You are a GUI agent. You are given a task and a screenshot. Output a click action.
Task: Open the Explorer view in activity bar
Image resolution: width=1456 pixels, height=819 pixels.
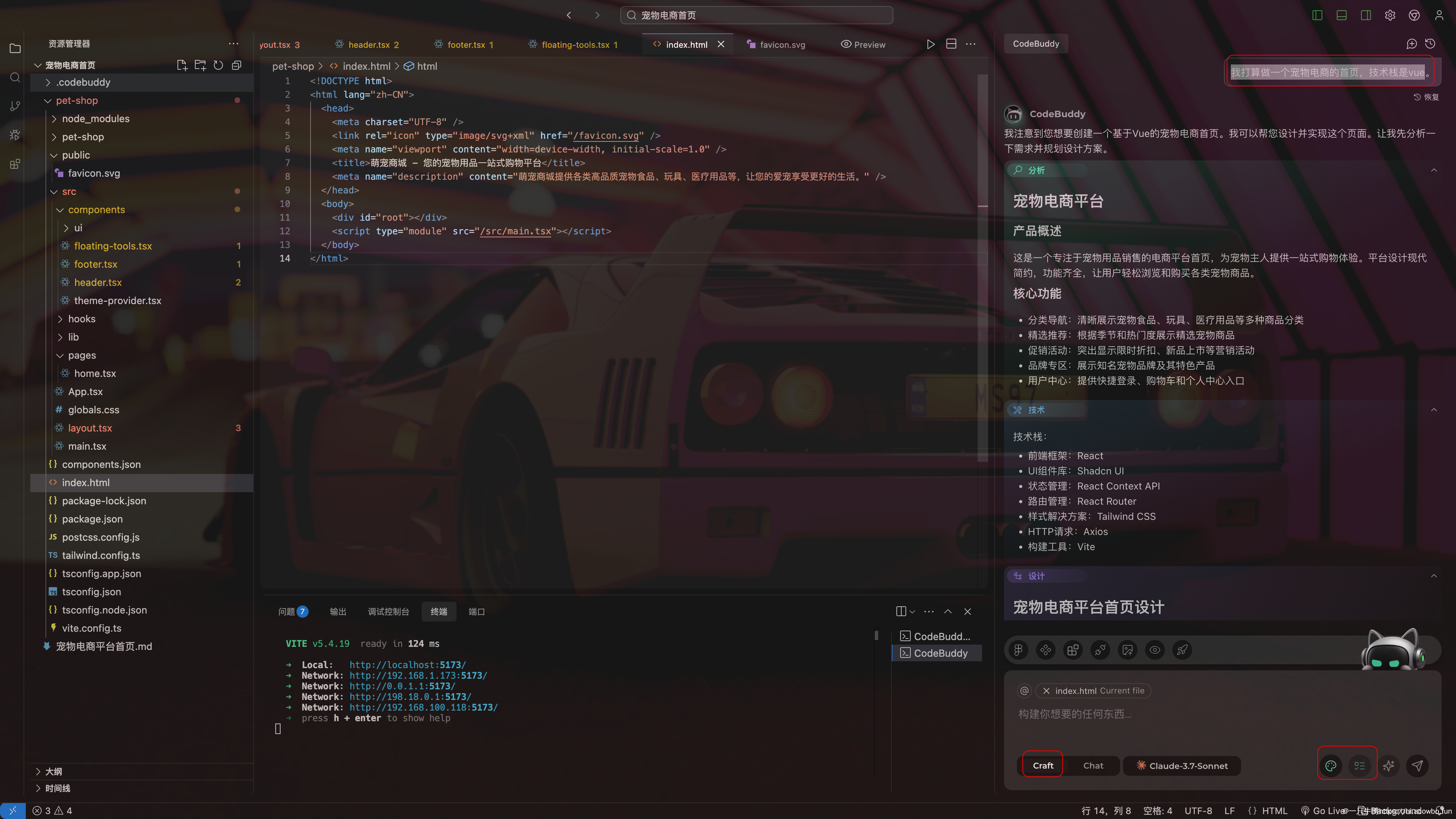(x=15, y=49)
